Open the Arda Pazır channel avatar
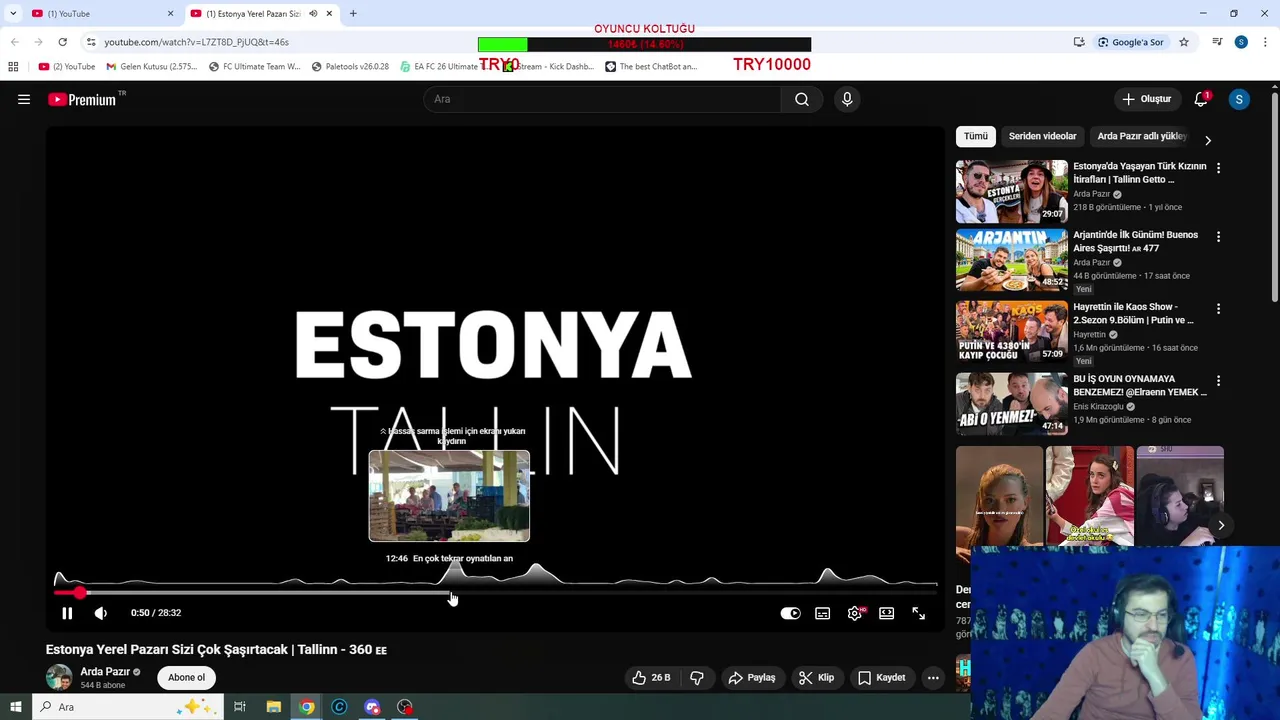This screenshot has width=1280, height=720. click(59, 677)
